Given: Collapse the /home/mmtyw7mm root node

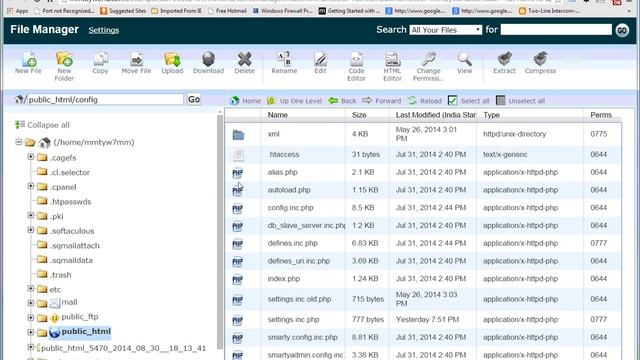Looking at the screenshot, I should 19,142.
